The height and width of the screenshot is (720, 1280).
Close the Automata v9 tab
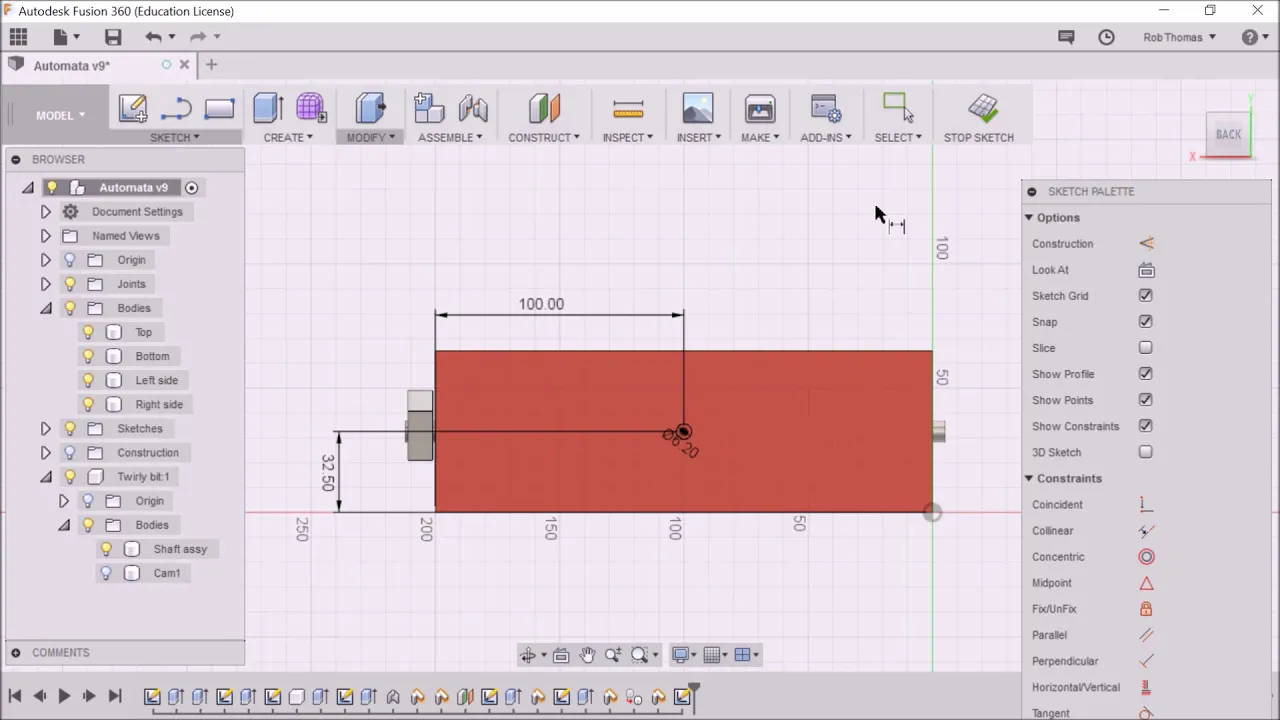point(184,65)
